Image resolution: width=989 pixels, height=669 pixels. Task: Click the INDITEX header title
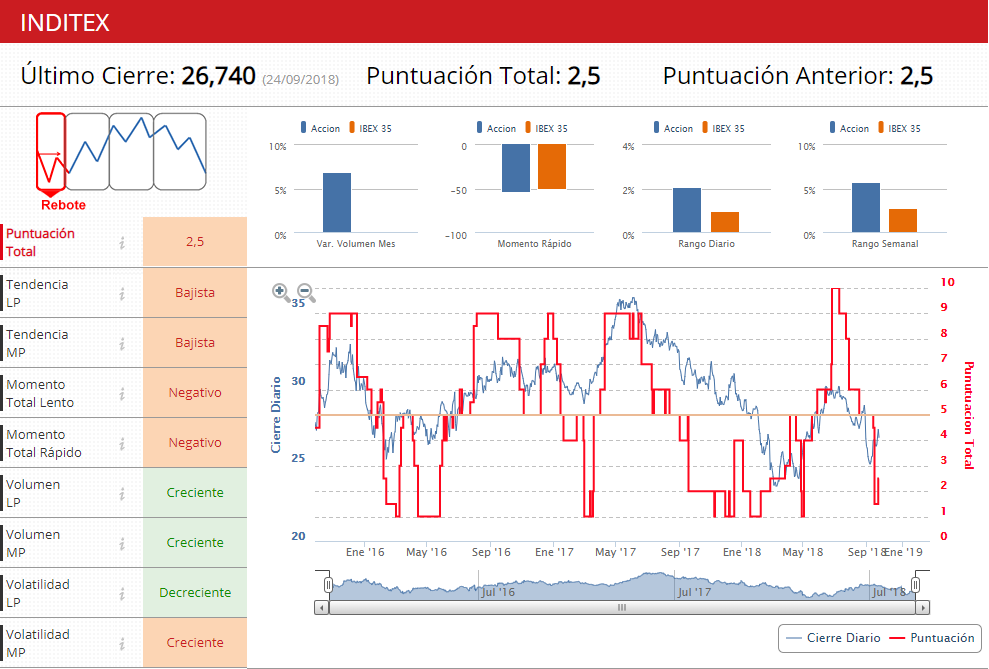coord(65,23)
